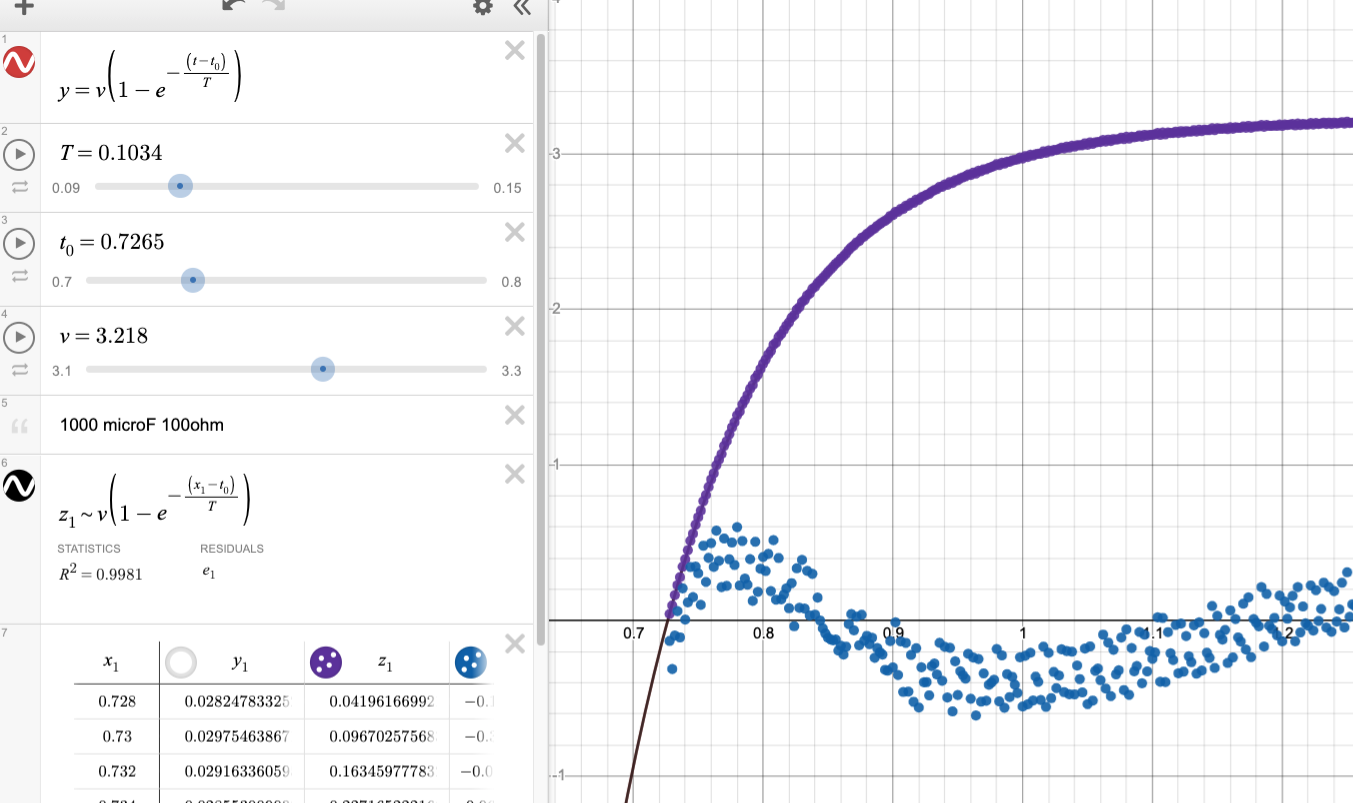Screen dimensions: 1353x803
Task: Select the R² = 0.9981 statistic
Action: tap(100, 574)
